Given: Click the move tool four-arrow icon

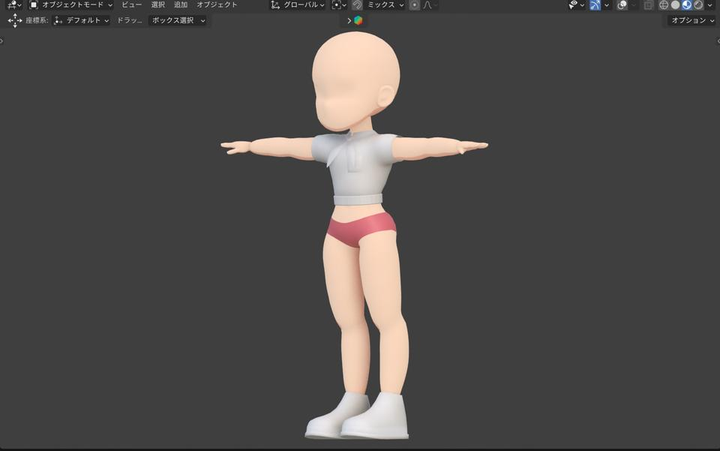Looking at the screenshot, I should tap(15, 20).
